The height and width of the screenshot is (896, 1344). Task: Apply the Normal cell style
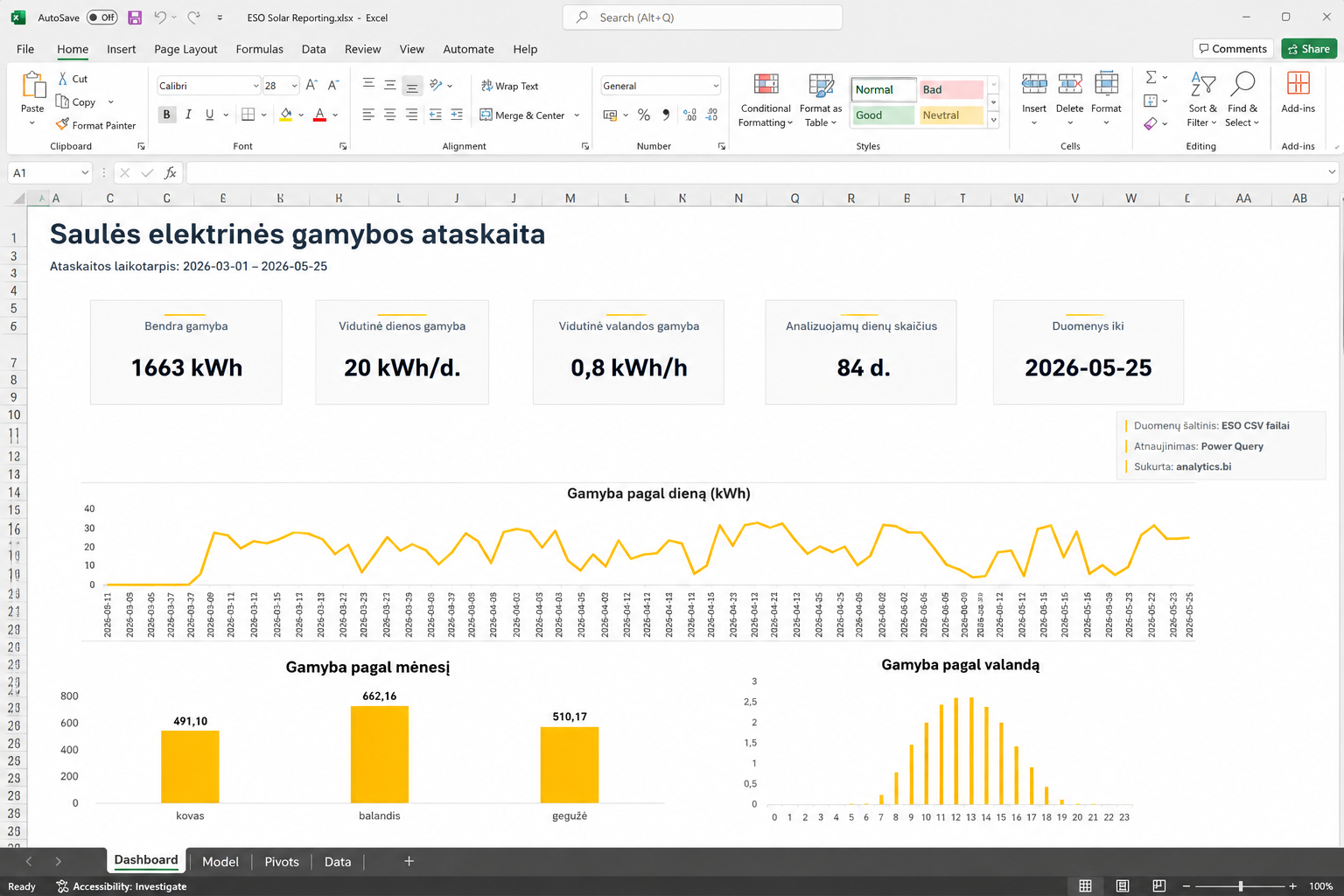tap(884, 89)
